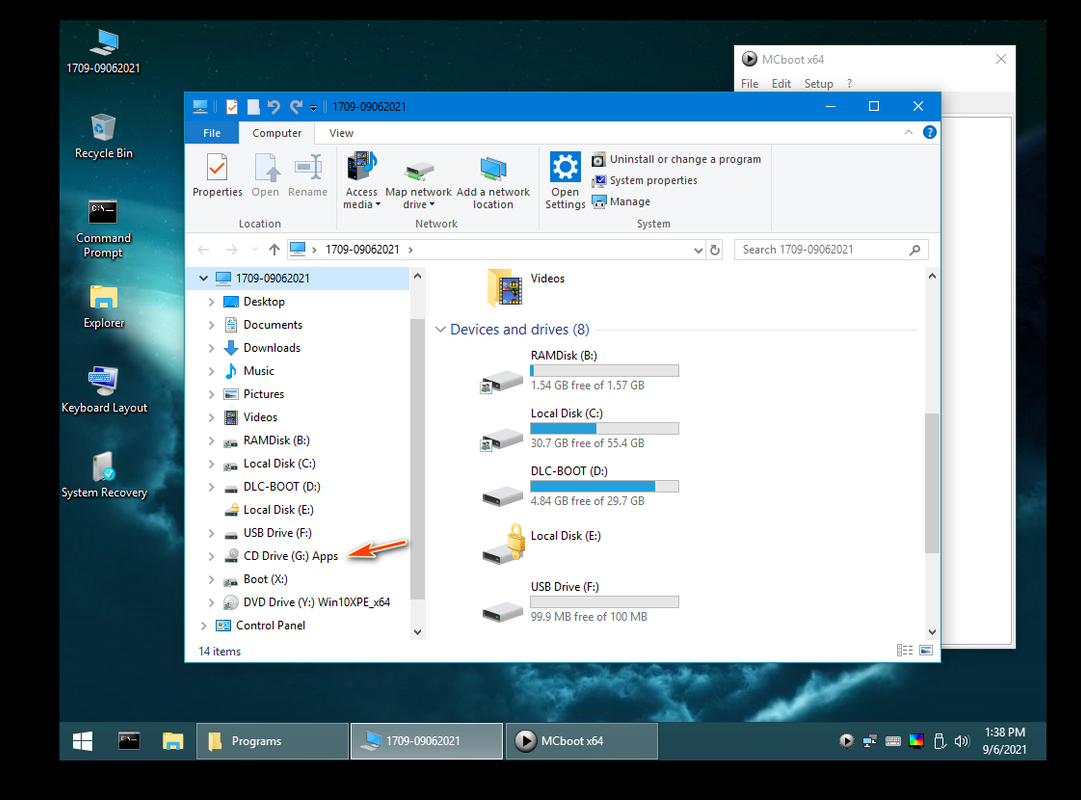Click the Search 1709-09062021 field
Screen dimensions: 1081x800
831,250
